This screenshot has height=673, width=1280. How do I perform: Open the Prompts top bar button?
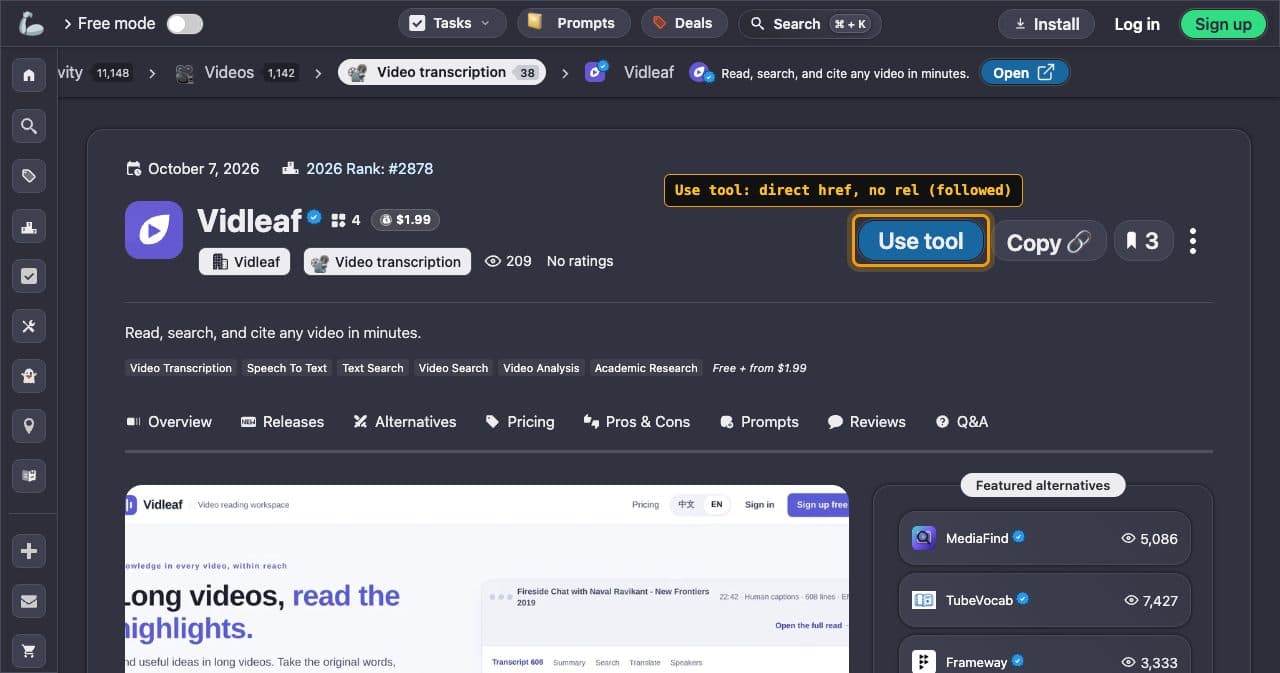click(573, 23)
